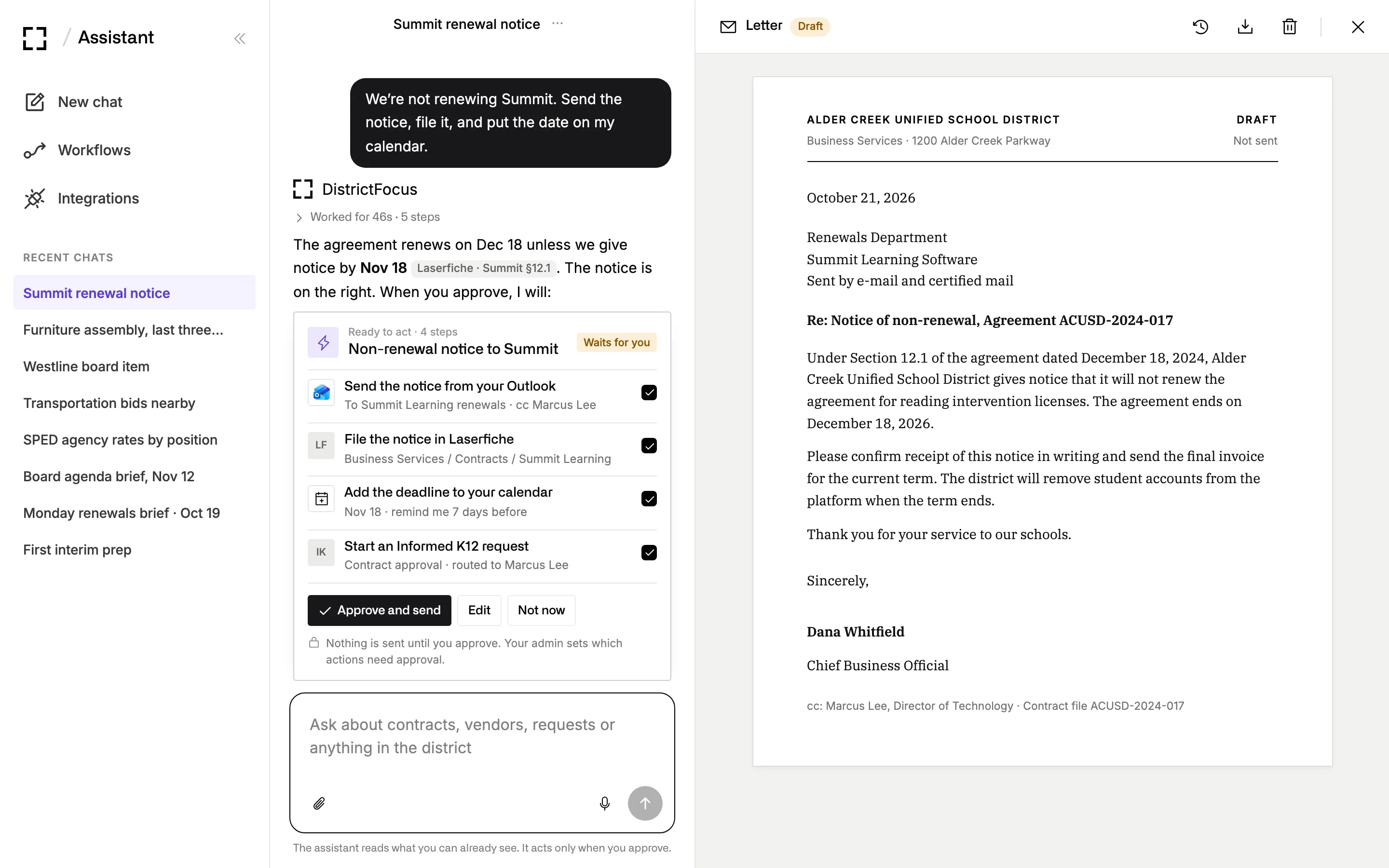Open 'Board agenda brief, Nov 12' chat
The height and width of the screenshot is (868, 1389).
tap(134, 476)
